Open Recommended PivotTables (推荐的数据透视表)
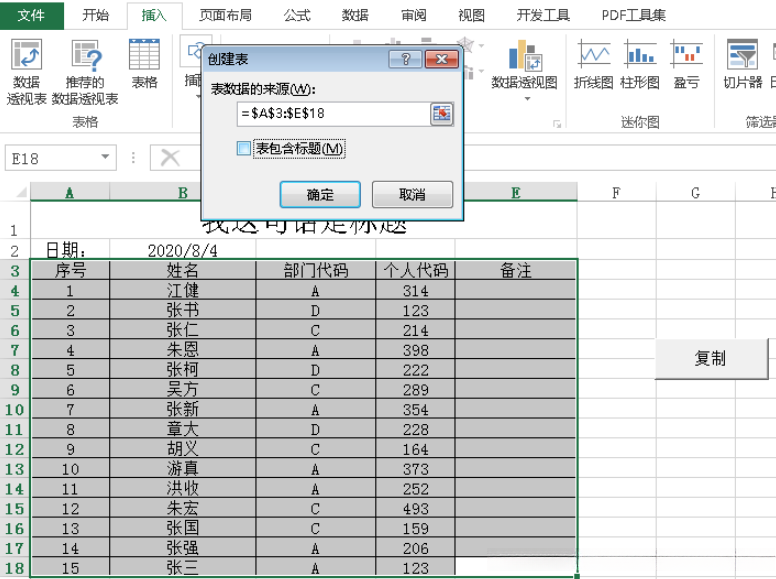The width and height of the screenshot is (776, 579). coord(85,72)
